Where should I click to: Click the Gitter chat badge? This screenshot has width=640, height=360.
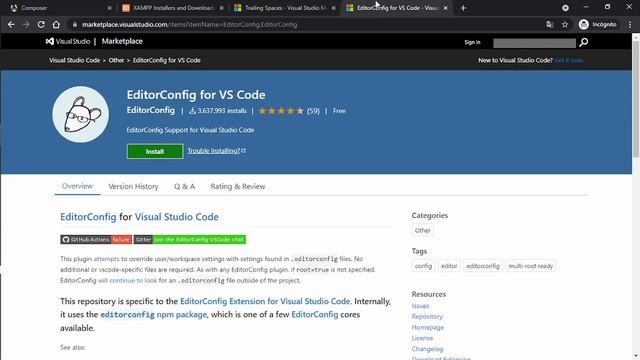coord(190,240)
